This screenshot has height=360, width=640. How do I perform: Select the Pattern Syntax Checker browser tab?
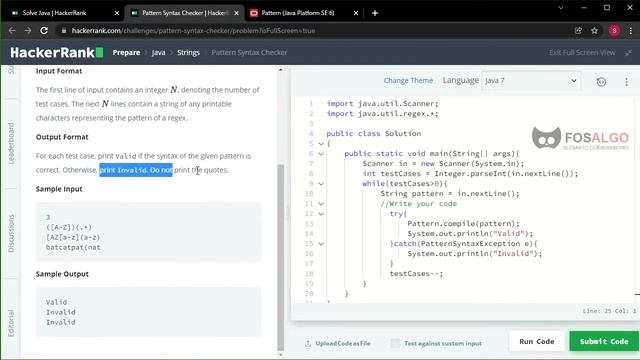(185, 13)
